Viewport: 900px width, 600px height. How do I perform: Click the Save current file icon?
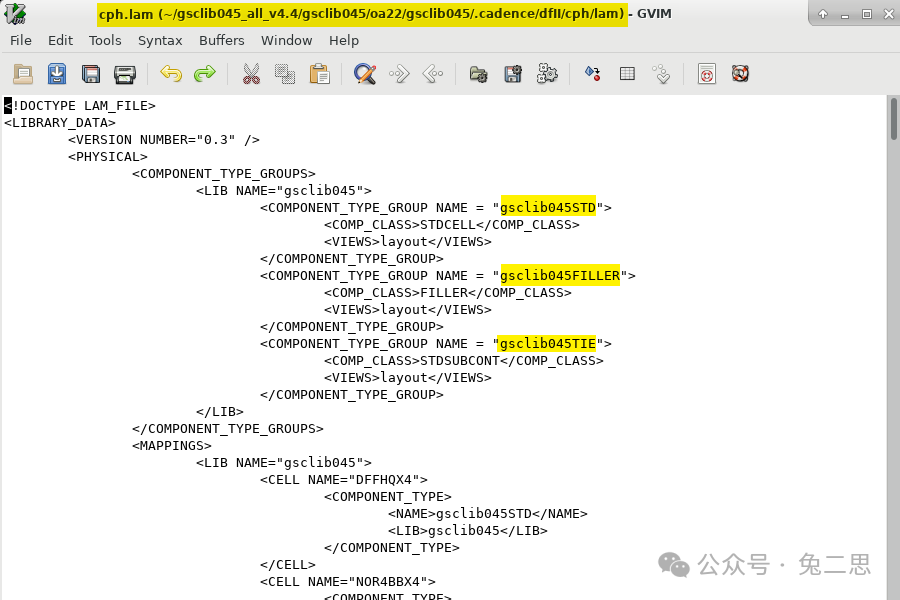coord(57,74)
